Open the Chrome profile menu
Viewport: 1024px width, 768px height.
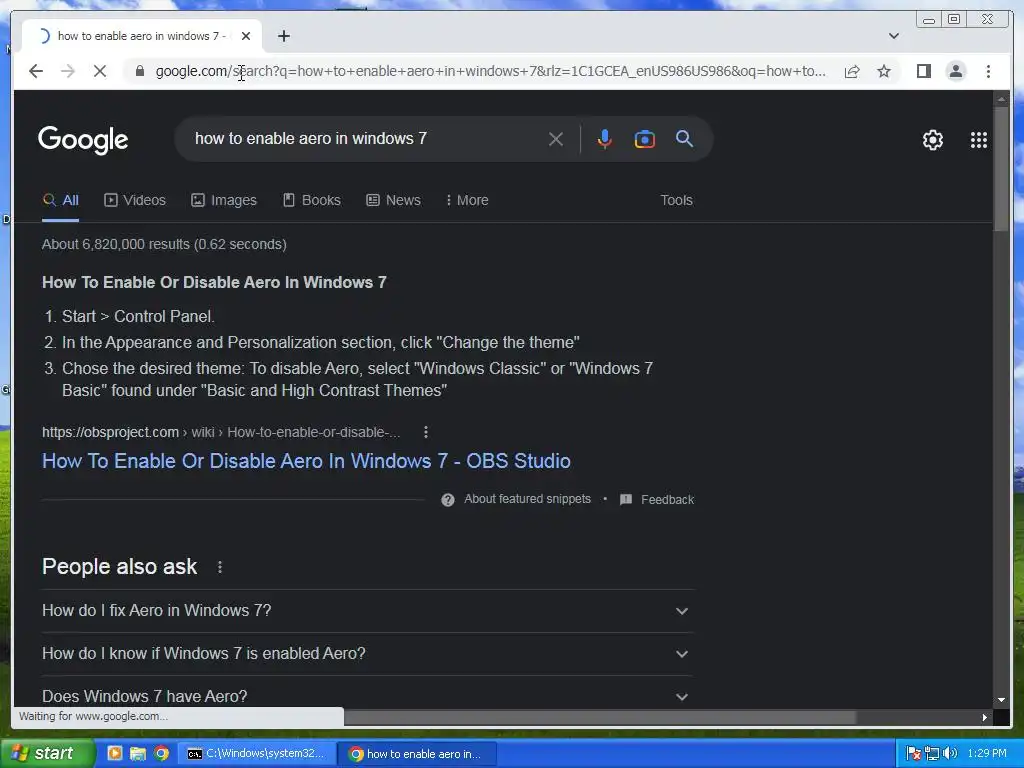point(955,71)
